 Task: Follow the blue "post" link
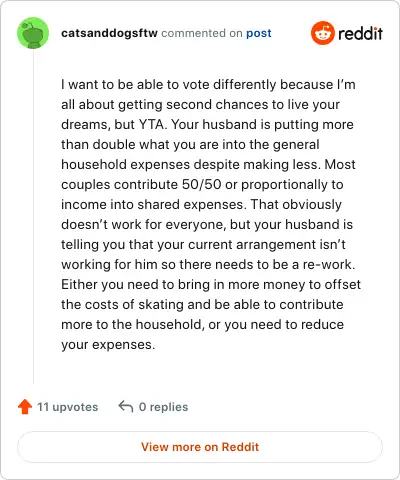point(259,33)
